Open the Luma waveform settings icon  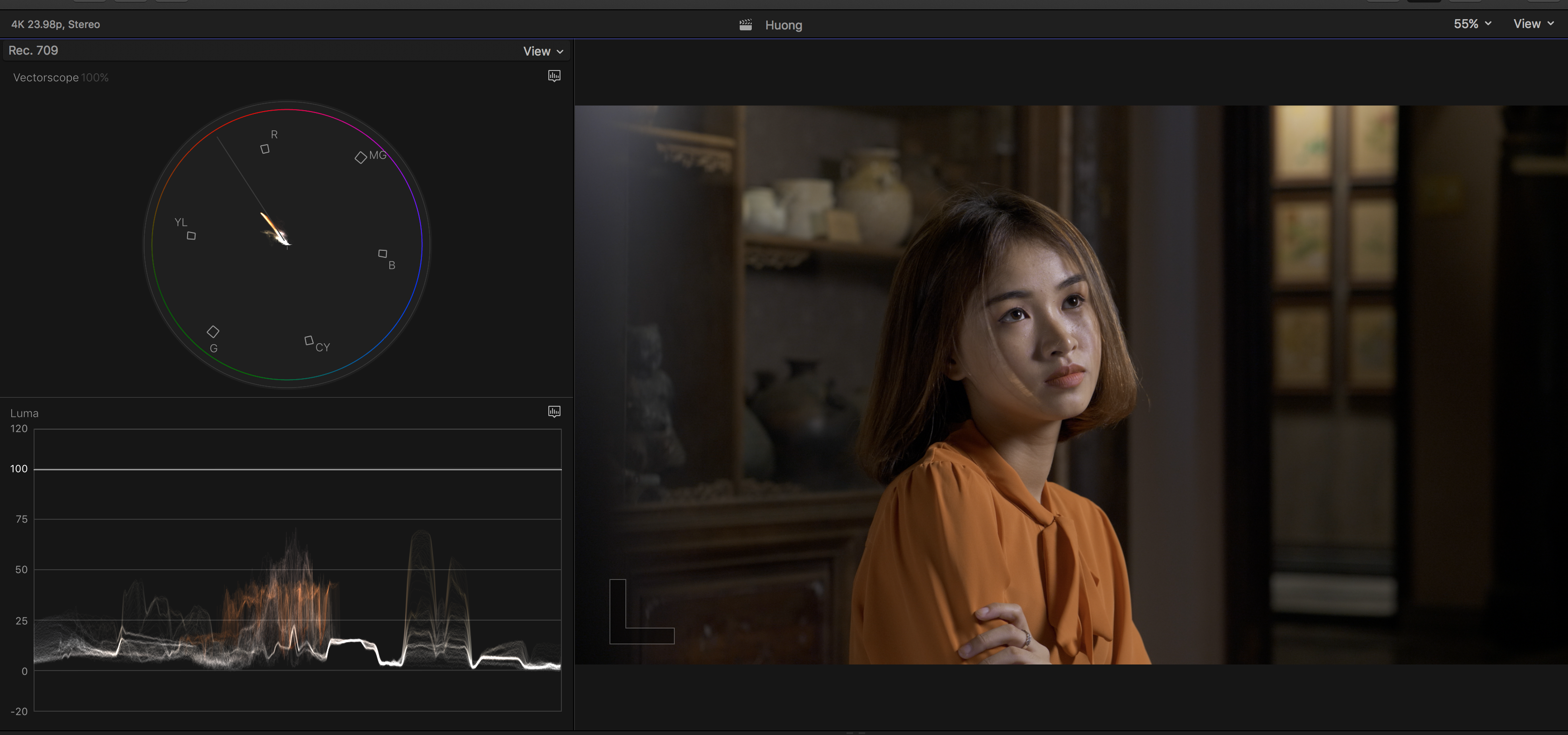[554, 412]
